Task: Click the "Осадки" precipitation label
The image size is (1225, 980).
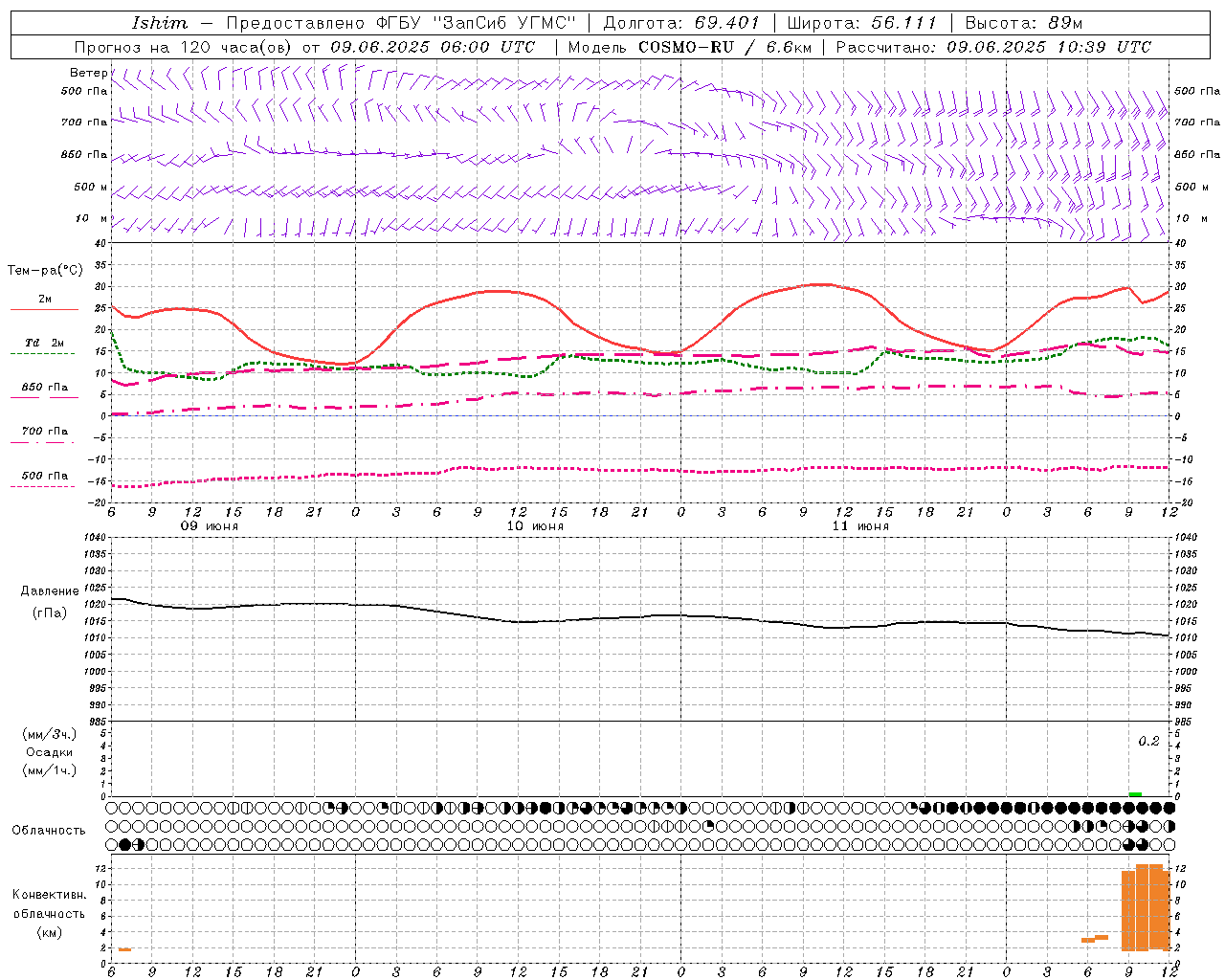Action: [x=50, y=752]
